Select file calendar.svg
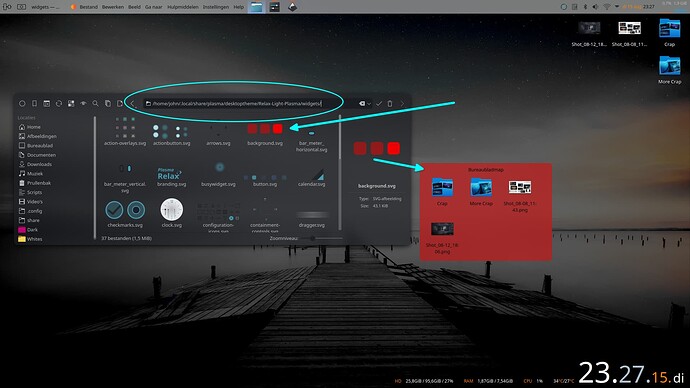 coord(312,178)
